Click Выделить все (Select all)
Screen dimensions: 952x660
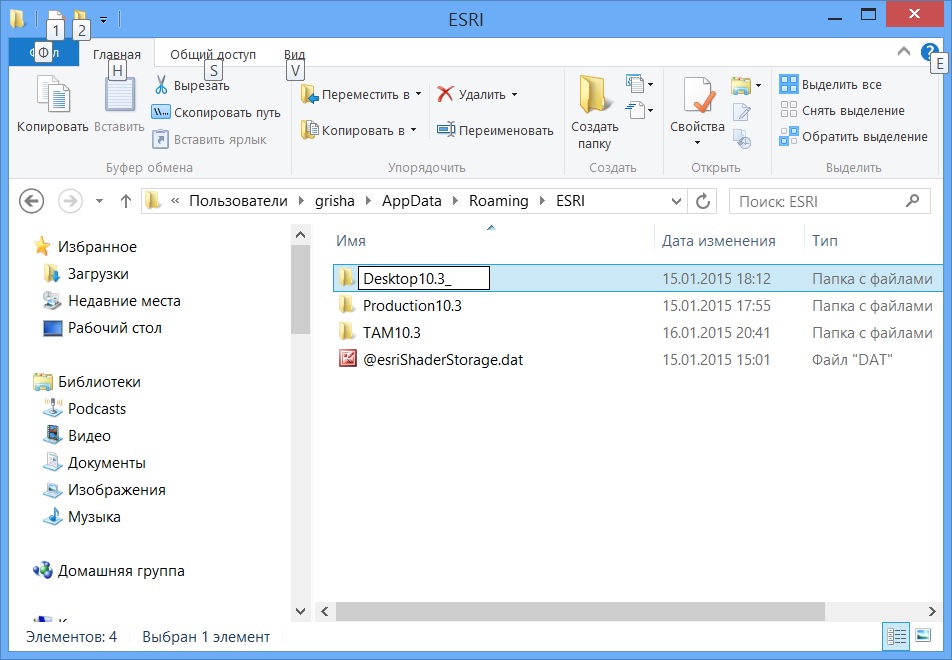831,84
